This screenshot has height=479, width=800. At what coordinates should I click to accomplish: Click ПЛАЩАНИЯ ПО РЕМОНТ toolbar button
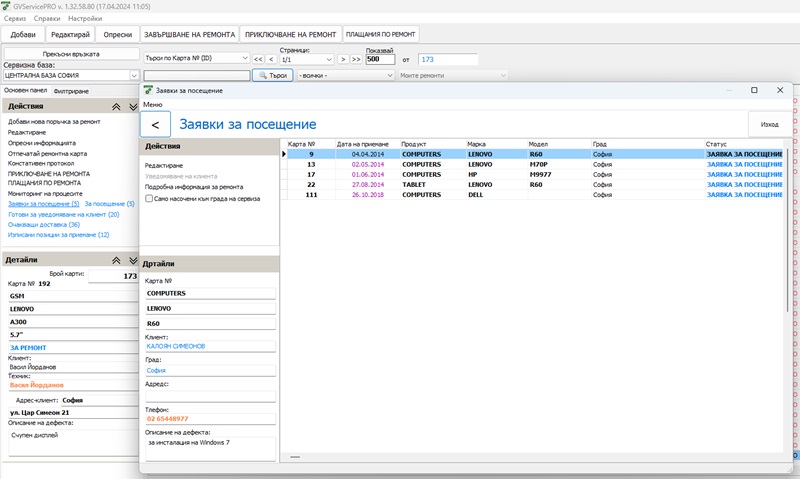(381, 34)
